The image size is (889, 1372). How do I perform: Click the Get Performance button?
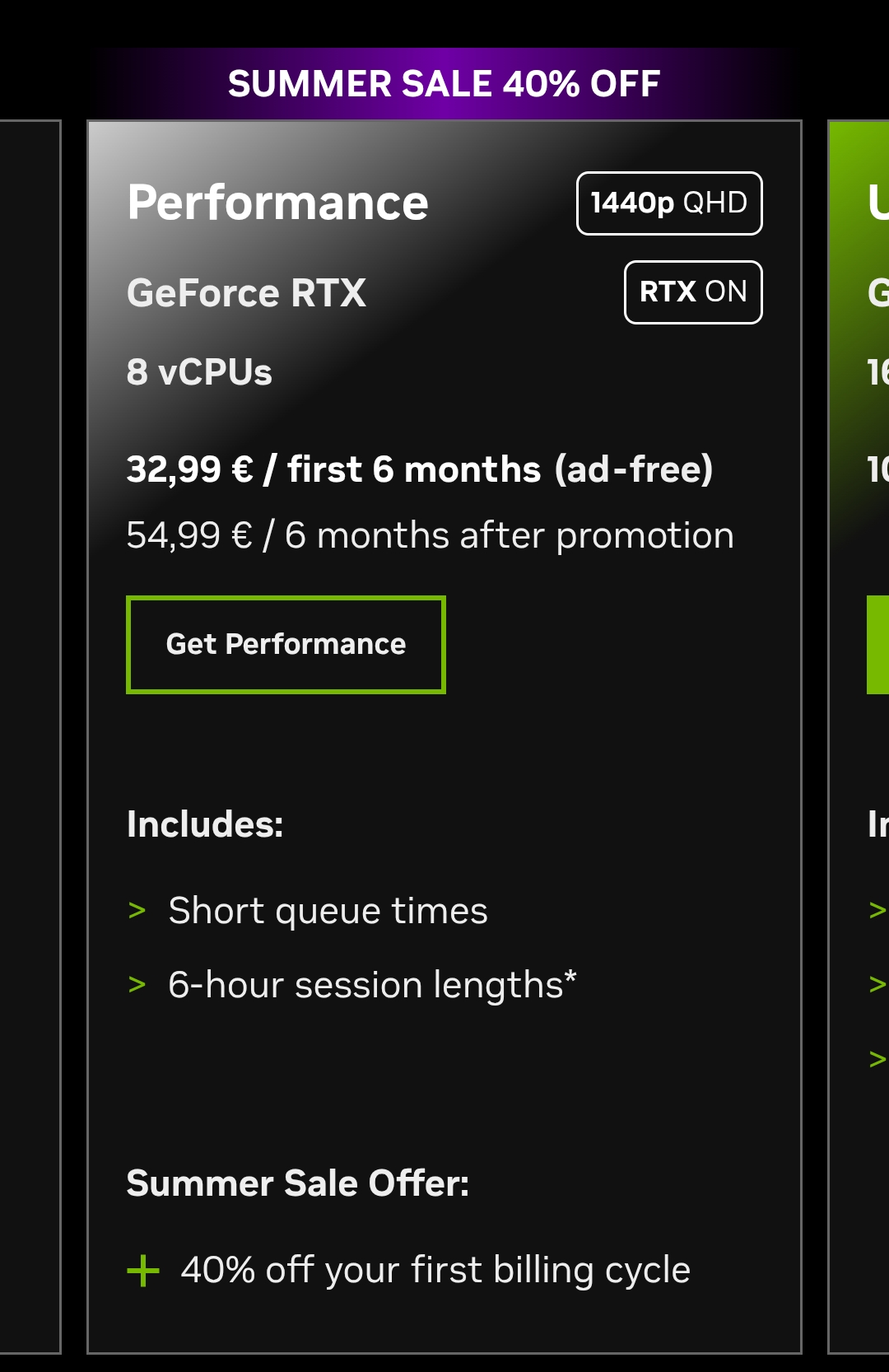coord(286,644)
